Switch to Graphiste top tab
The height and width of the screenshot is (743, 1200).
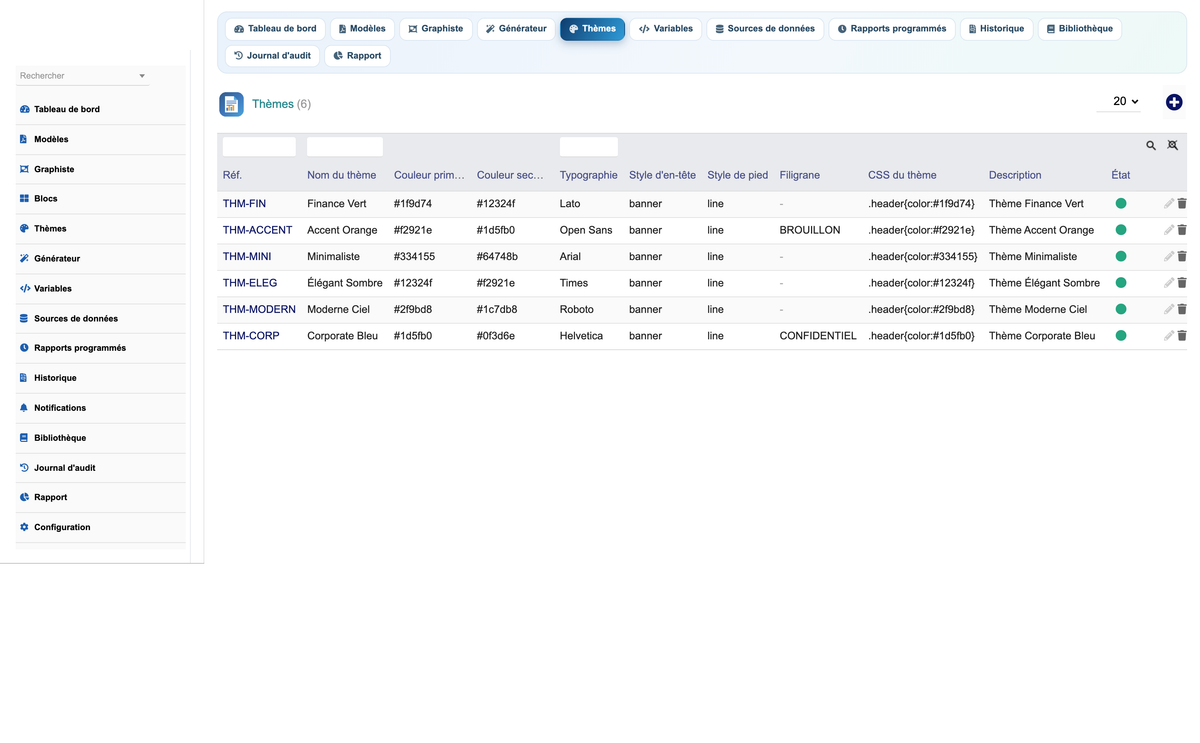pos(436,29)
